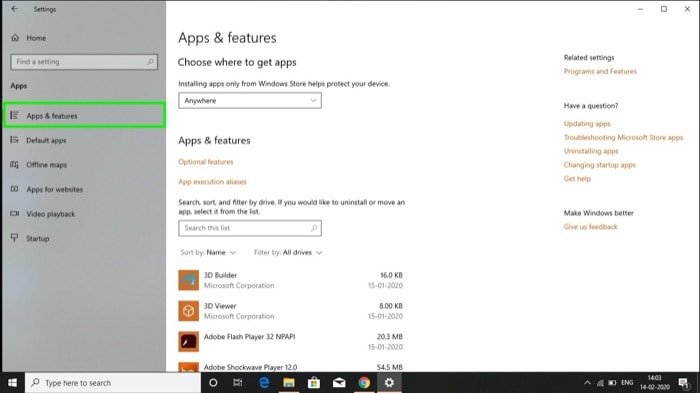The height and width of the screenshot is (393, 700).
Task: Click the 3D Builder app icon
Action: (188, 280)
